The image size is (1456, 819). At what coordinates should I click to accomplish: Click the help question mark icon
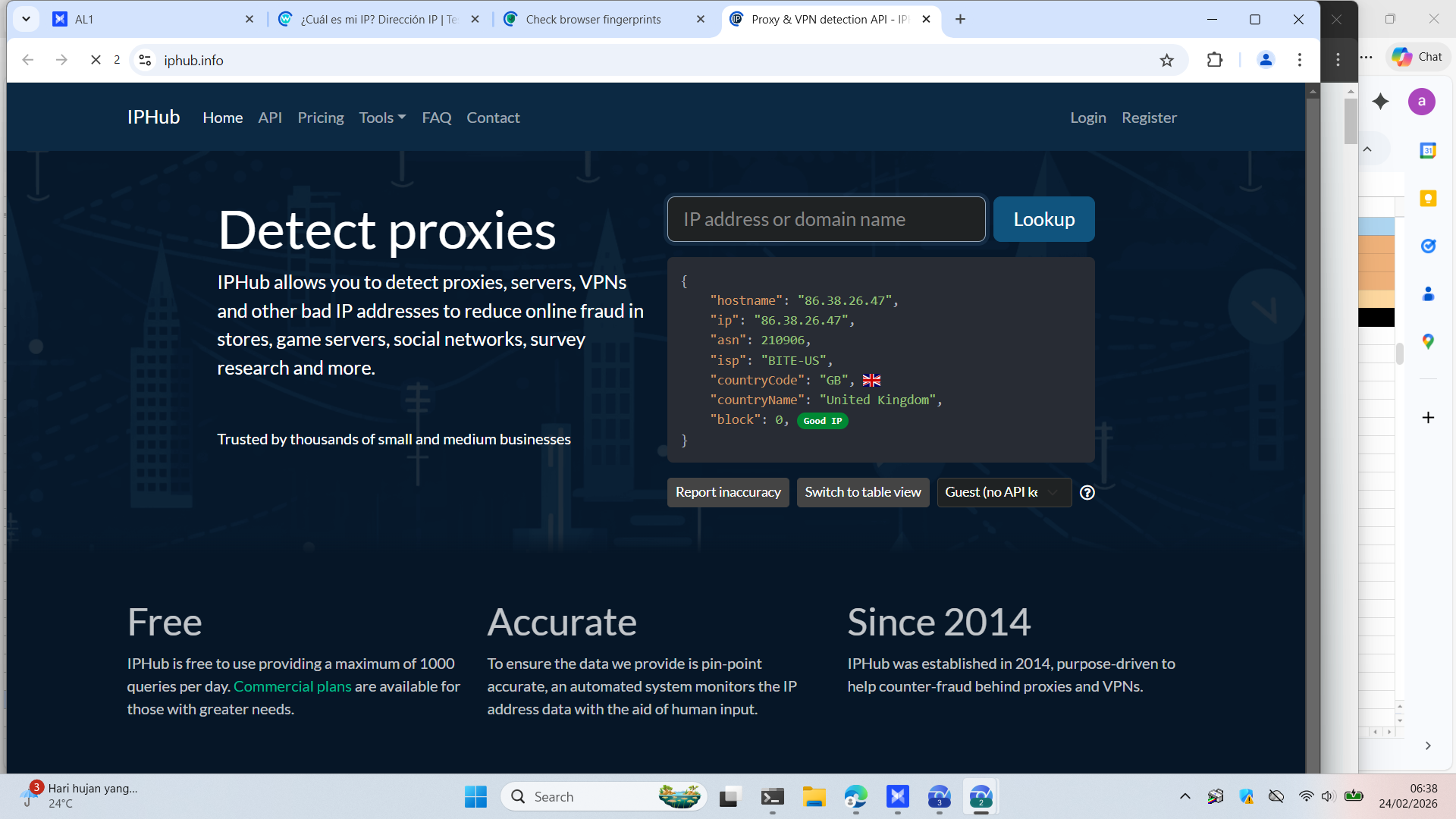coord(1087,492)
